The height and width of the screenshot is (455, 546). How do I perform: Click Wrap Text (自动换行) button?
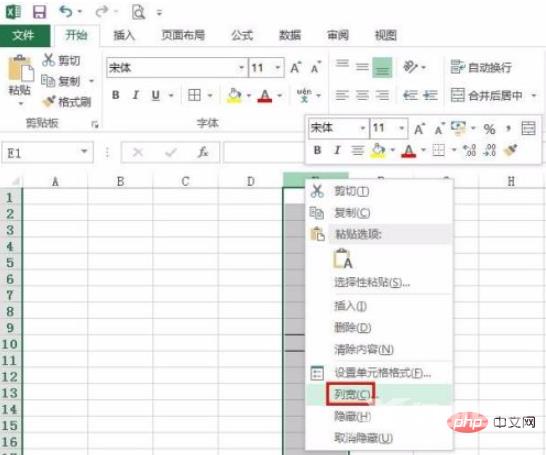(481, 67)
